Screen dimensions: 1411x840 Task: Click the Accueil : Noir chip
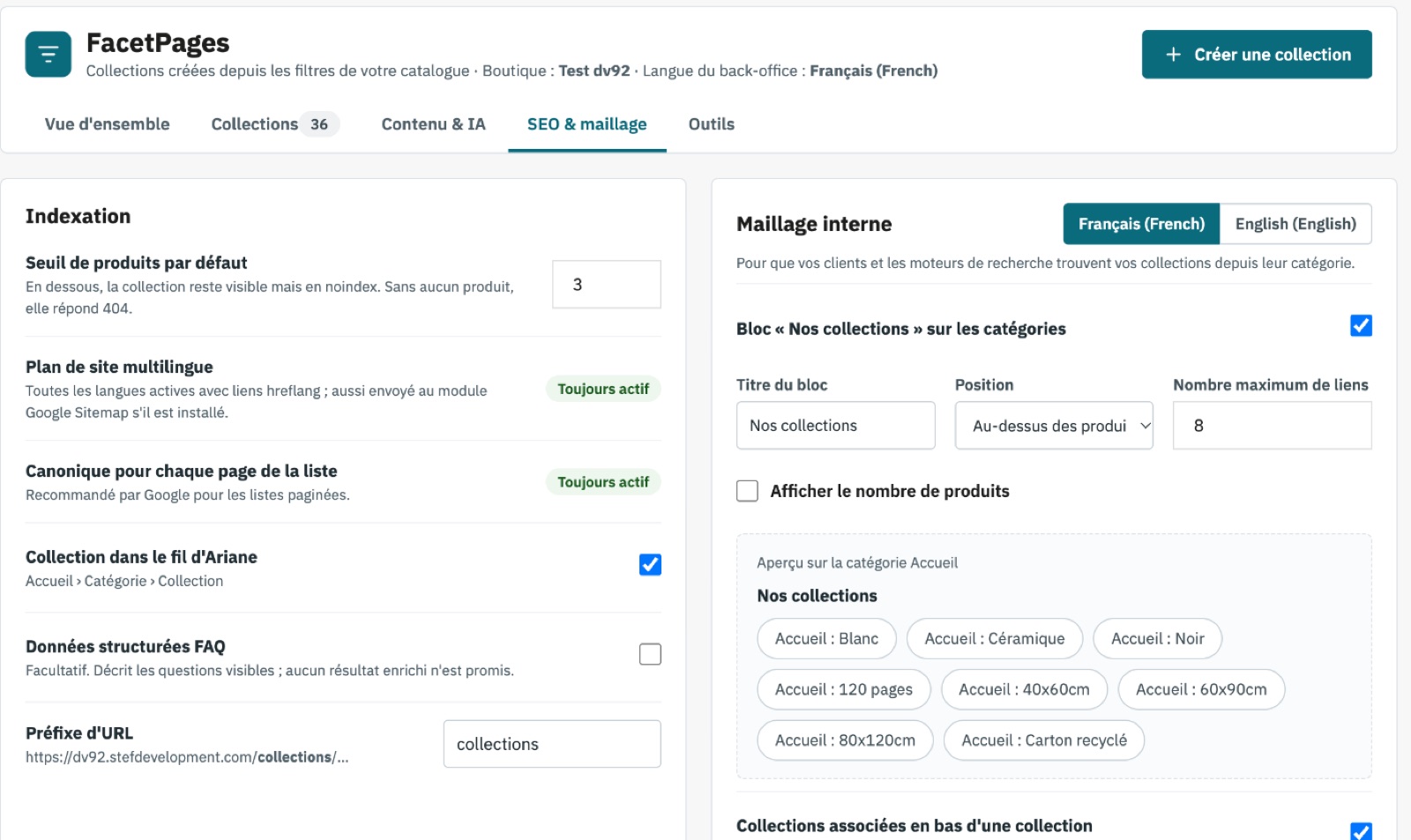(x=1157, y=639)
